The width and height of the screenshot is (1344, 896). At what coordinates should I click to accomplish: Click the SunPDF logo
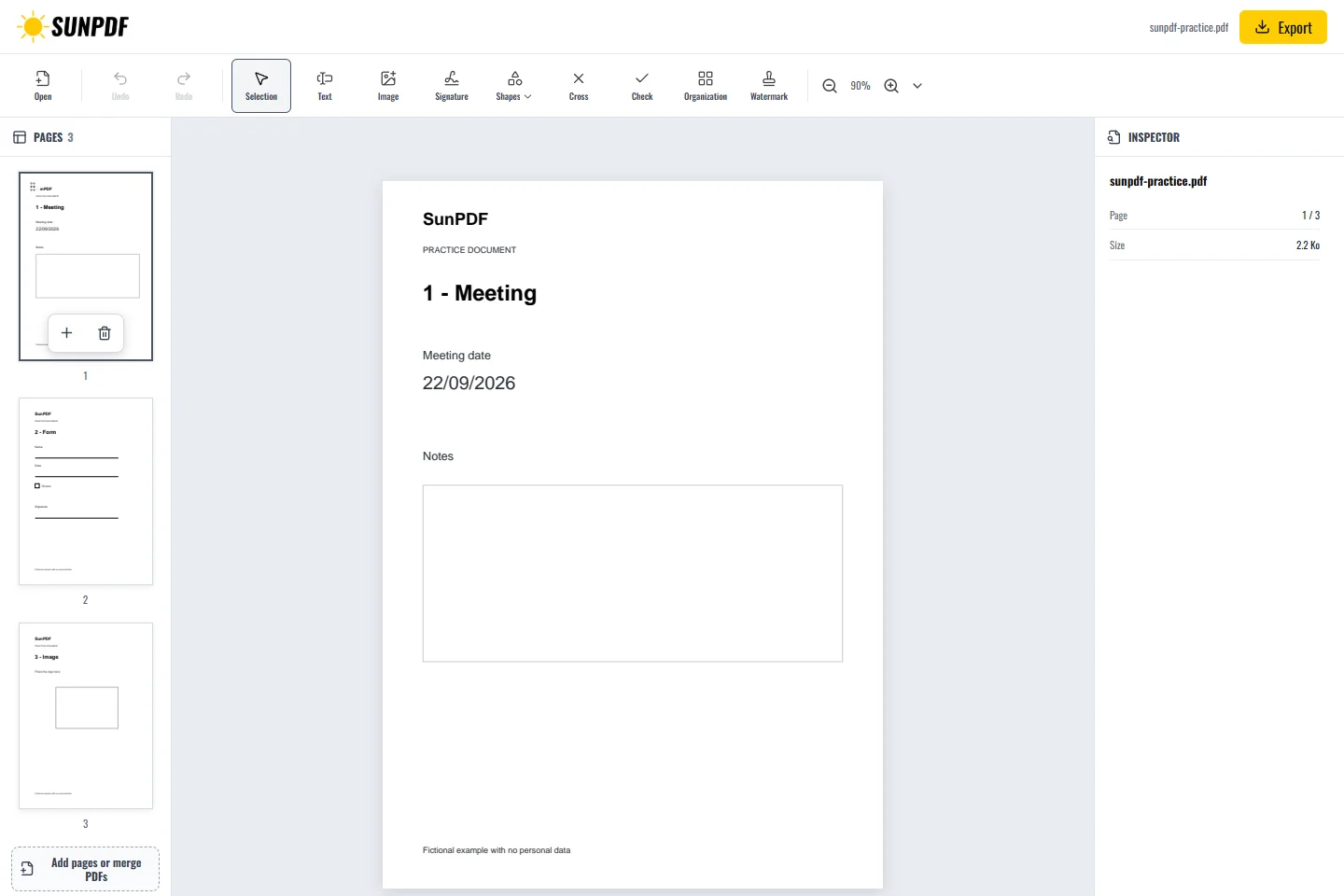[x=73, y=26]
